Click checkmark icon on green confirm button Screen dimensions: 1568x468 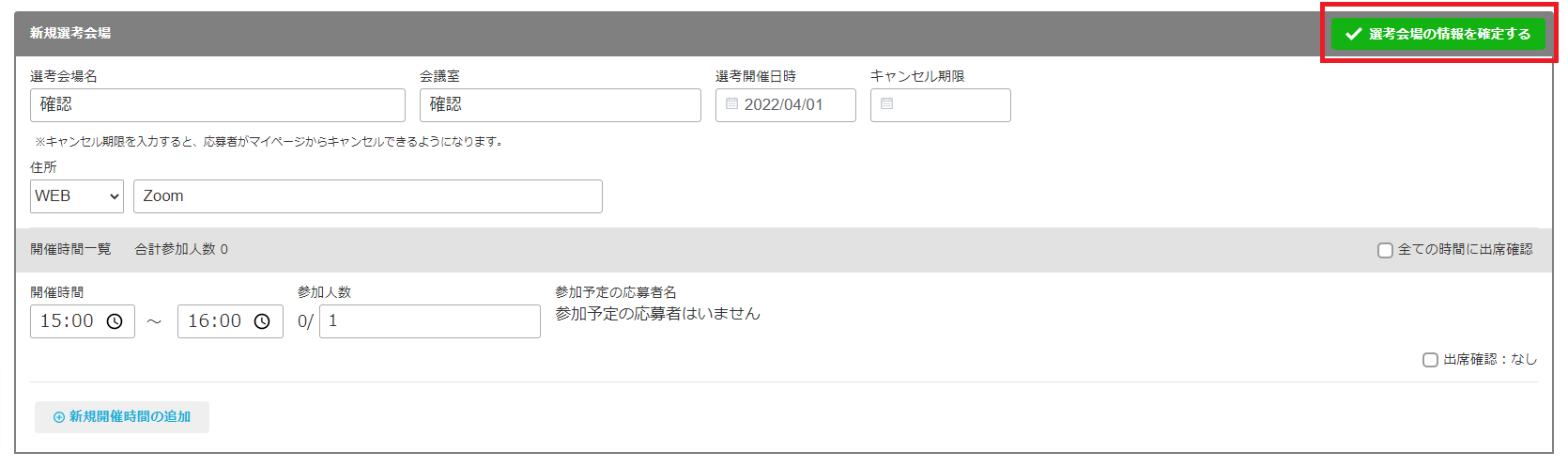tap(1353, 34)
